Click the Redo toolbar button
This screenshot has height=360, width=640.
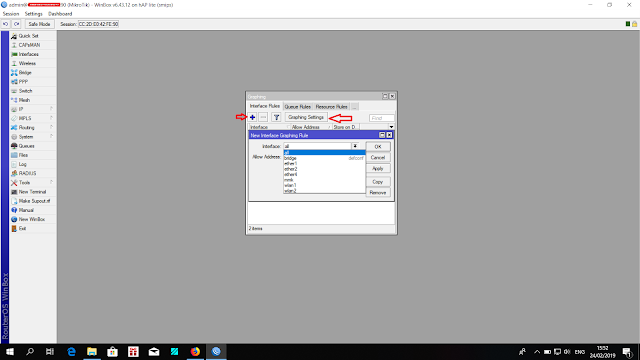(16, 24)
